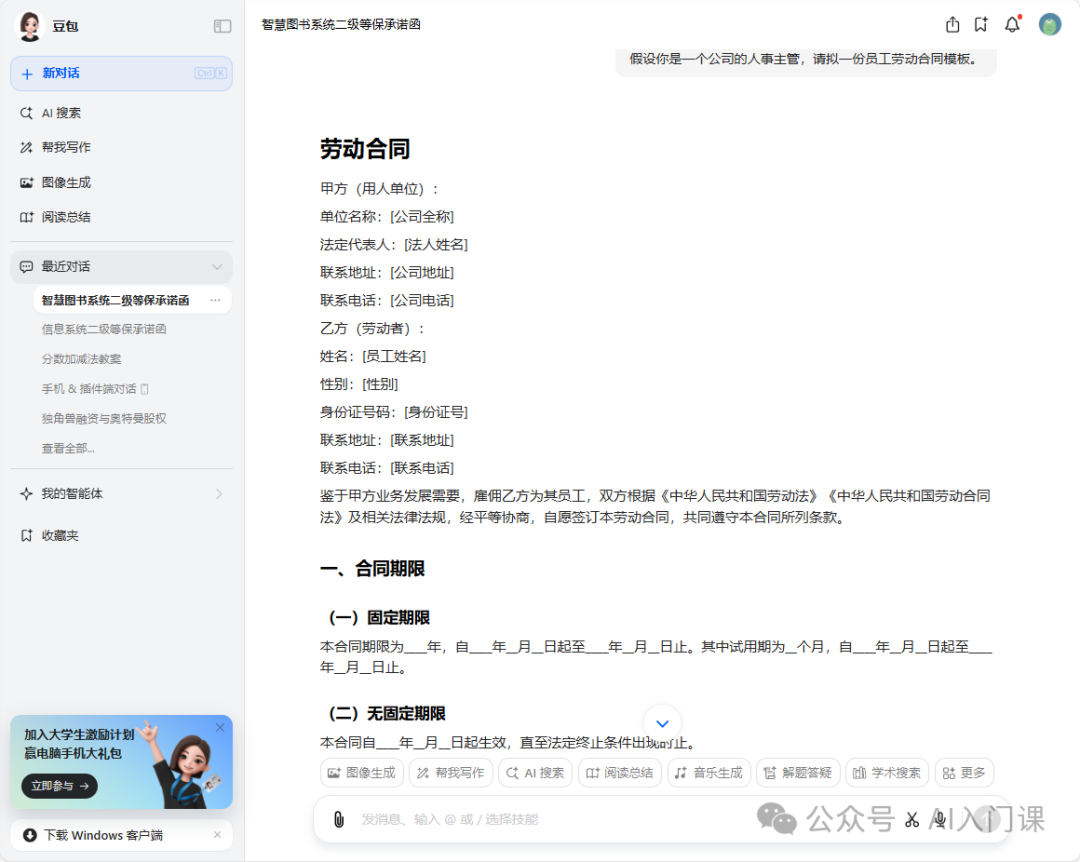Select the AI 搜索 skill chip above input
Image resolution: width=1080 pixels, height=862 pixels.
coord(536,773)
